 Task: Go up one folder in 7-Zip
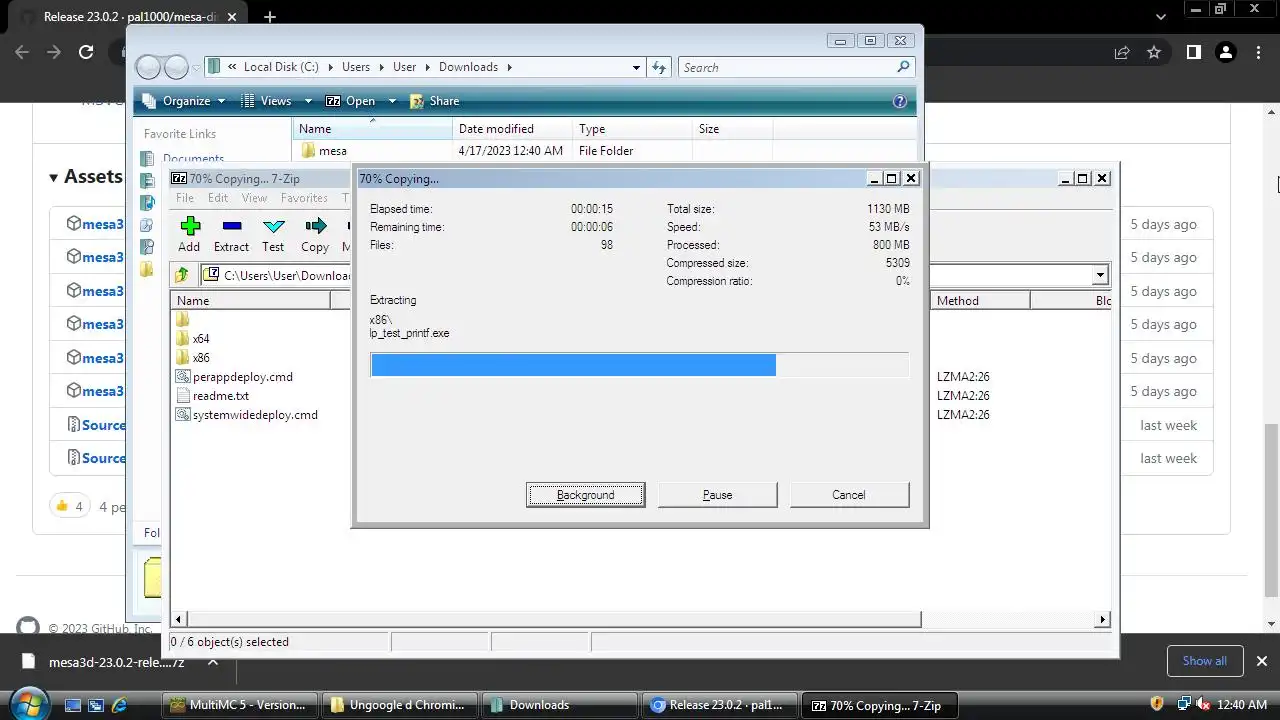(182, 275)
